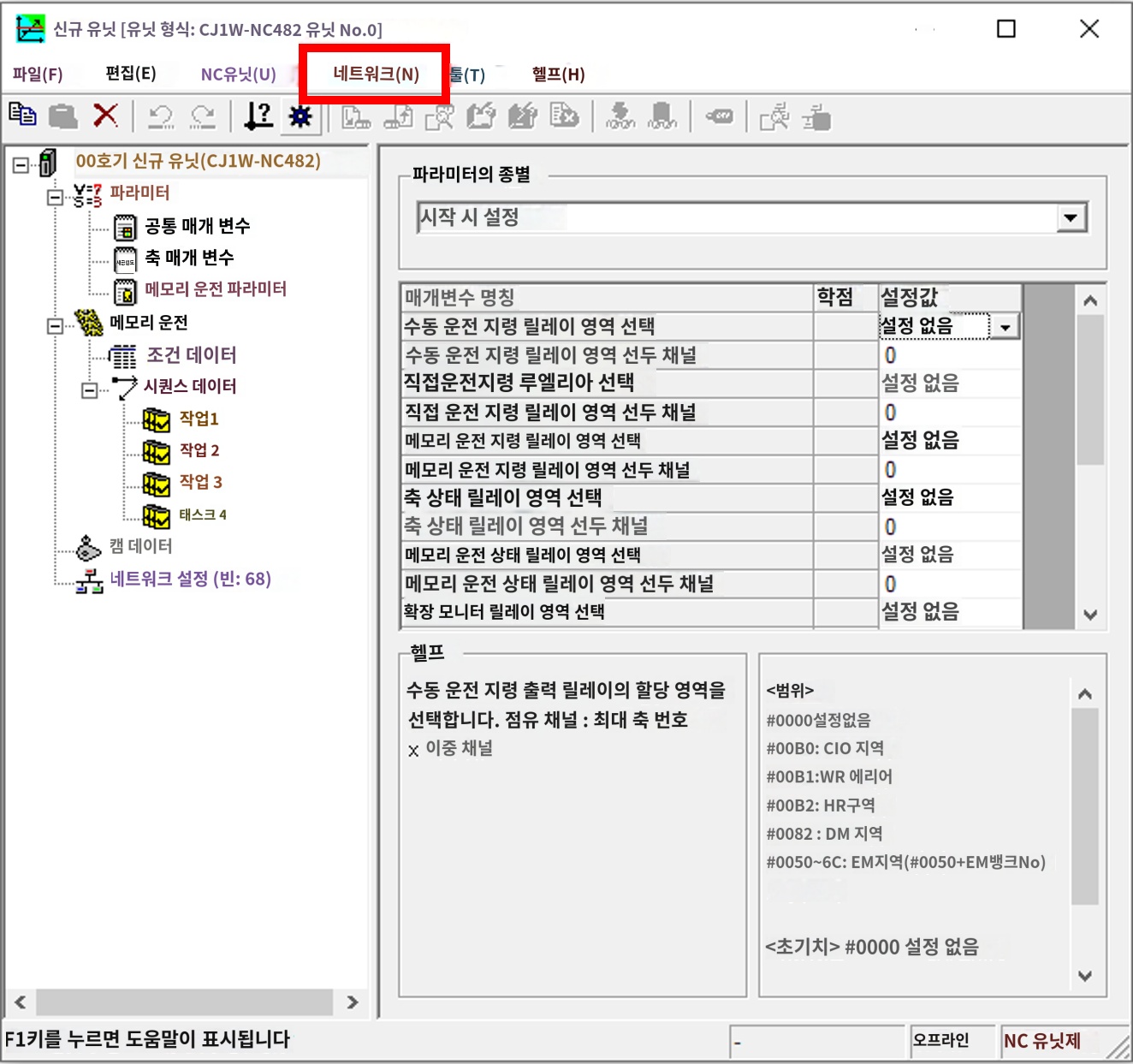The height and width of the screenshot is (1064, 1133).
Task: Collapse the 메모리 운전 tree node
Action: [55, 325]
